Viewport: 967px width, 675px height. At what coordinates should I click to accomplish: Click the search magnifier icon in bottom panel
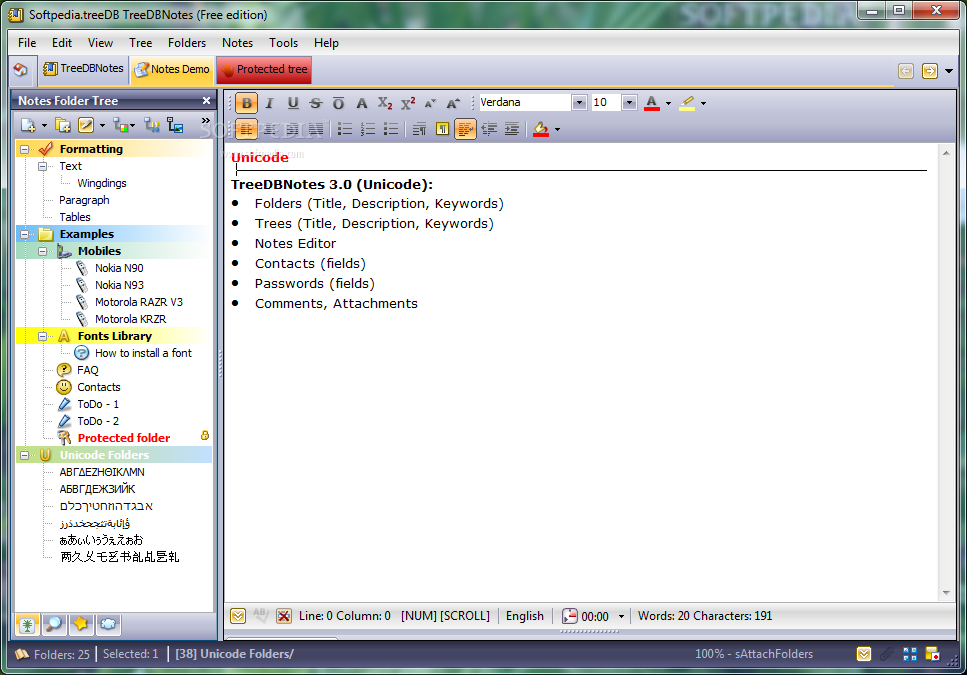[54, 624]
